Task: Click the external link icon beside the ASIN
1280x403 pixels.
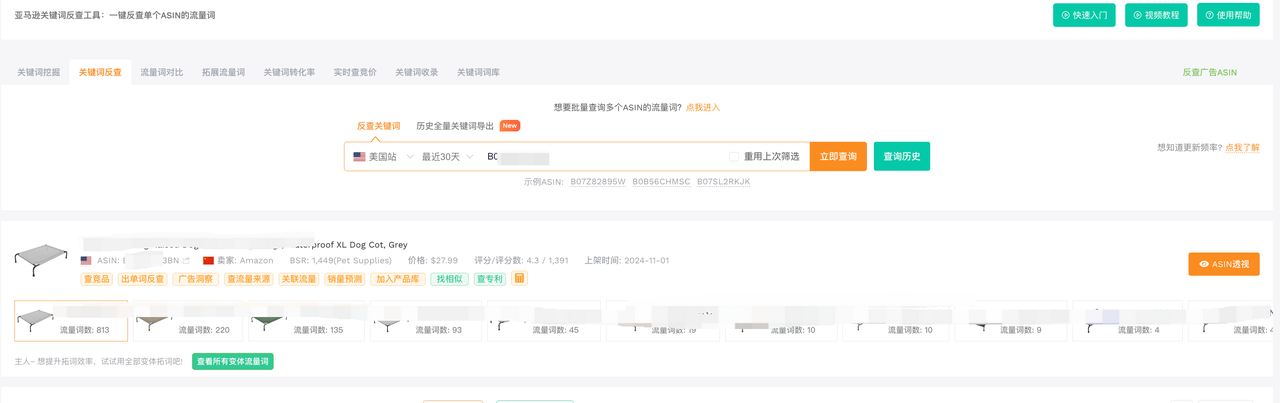Action: point(186,260)
